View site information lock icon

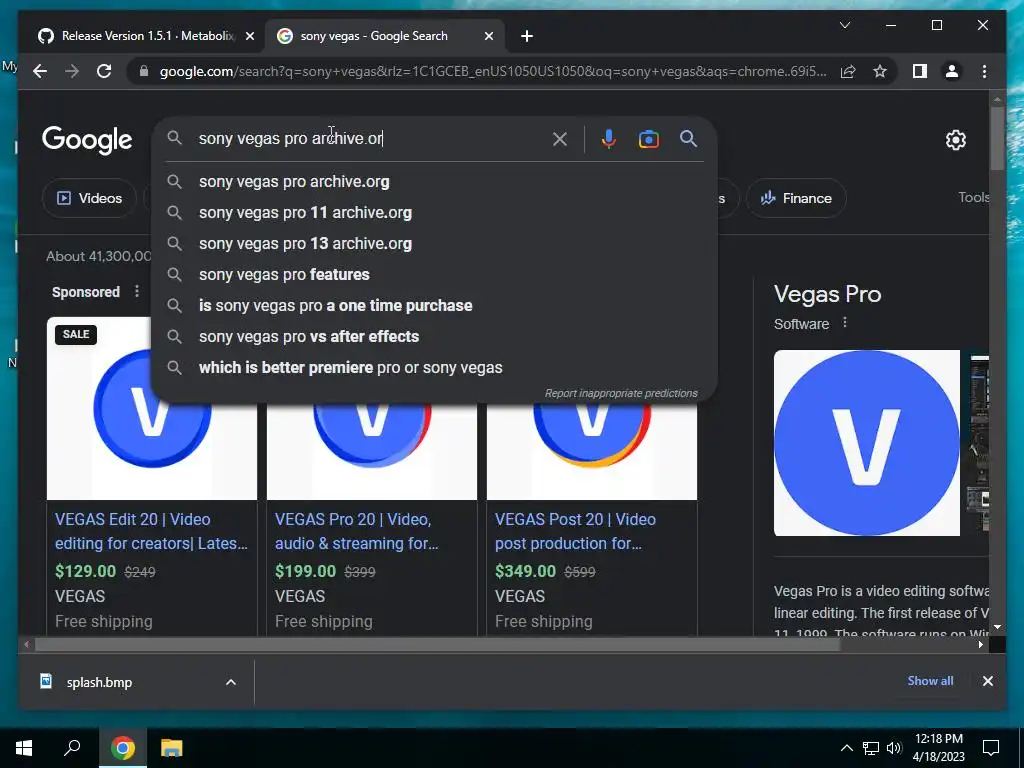(144, 71)
